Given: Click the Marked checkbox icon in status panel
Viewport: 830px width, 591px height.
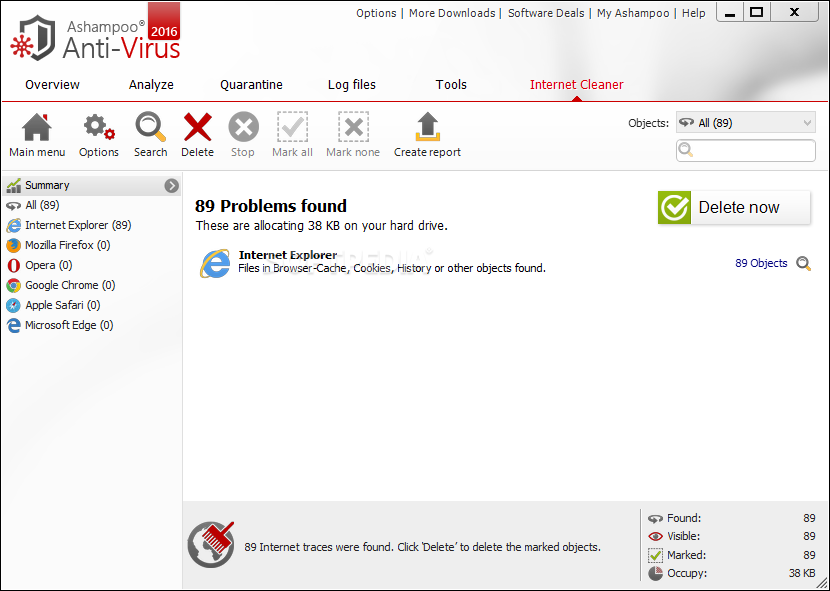Looking at the screenshot, I should 655,555.
